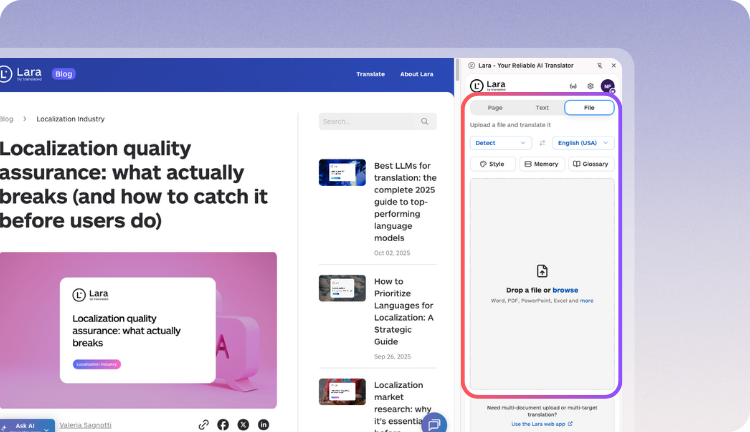Viewport: 750px width, 432px height.
Task: Click the broadcast icon next to settings
Action: pos(573,86)
